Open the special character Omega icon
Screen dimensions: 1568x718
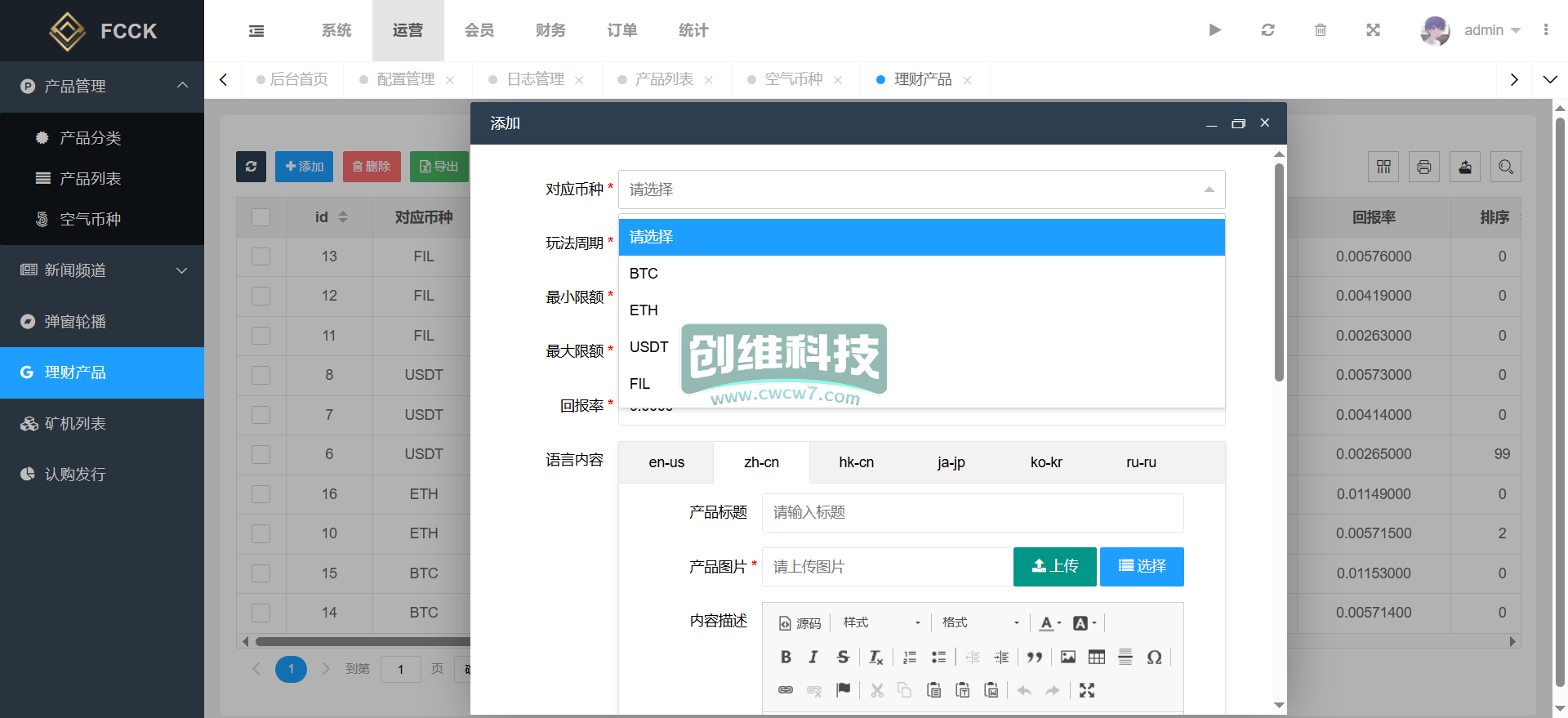coord(1154,657)
